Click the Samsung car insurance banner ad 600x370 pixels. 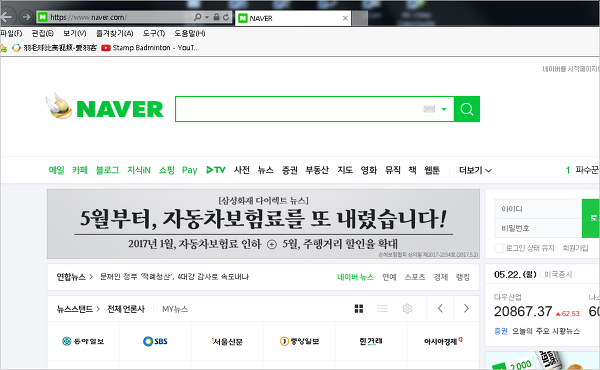(x=263, y=224)
